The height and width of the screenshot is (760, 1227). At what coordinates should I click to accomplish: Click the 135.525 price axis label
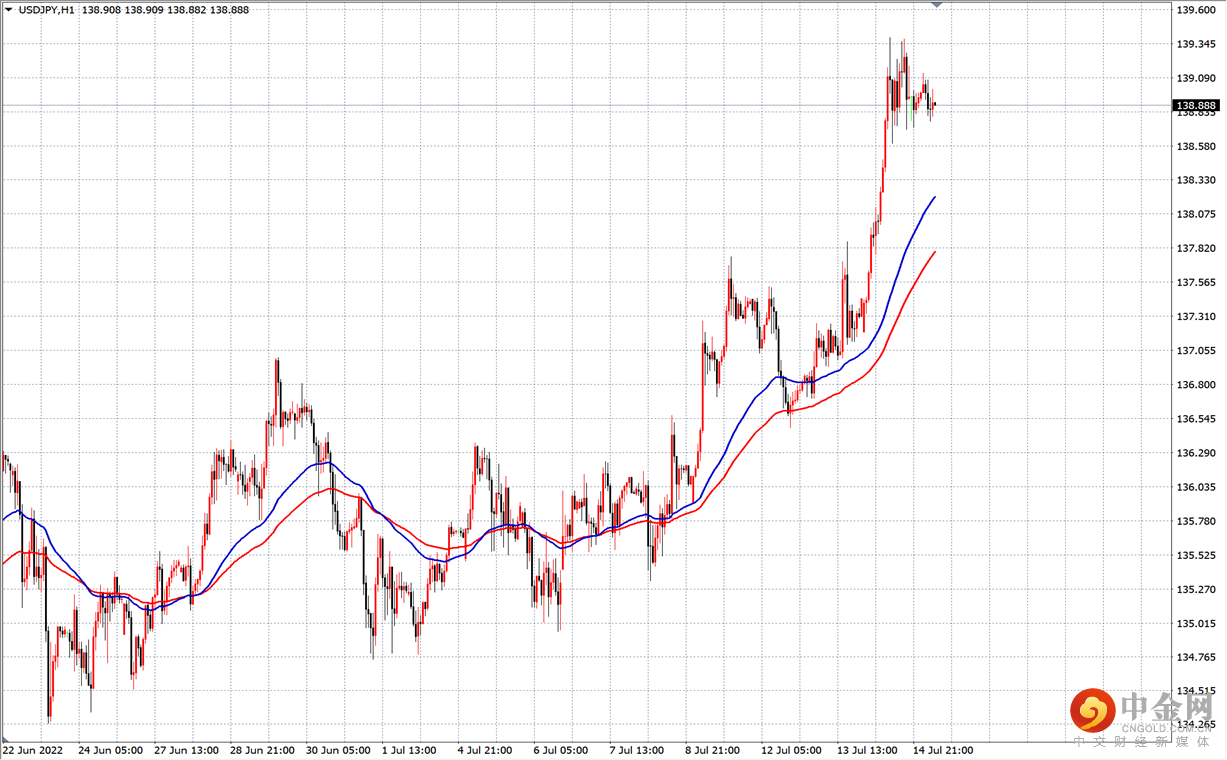tap(1196, 555)
